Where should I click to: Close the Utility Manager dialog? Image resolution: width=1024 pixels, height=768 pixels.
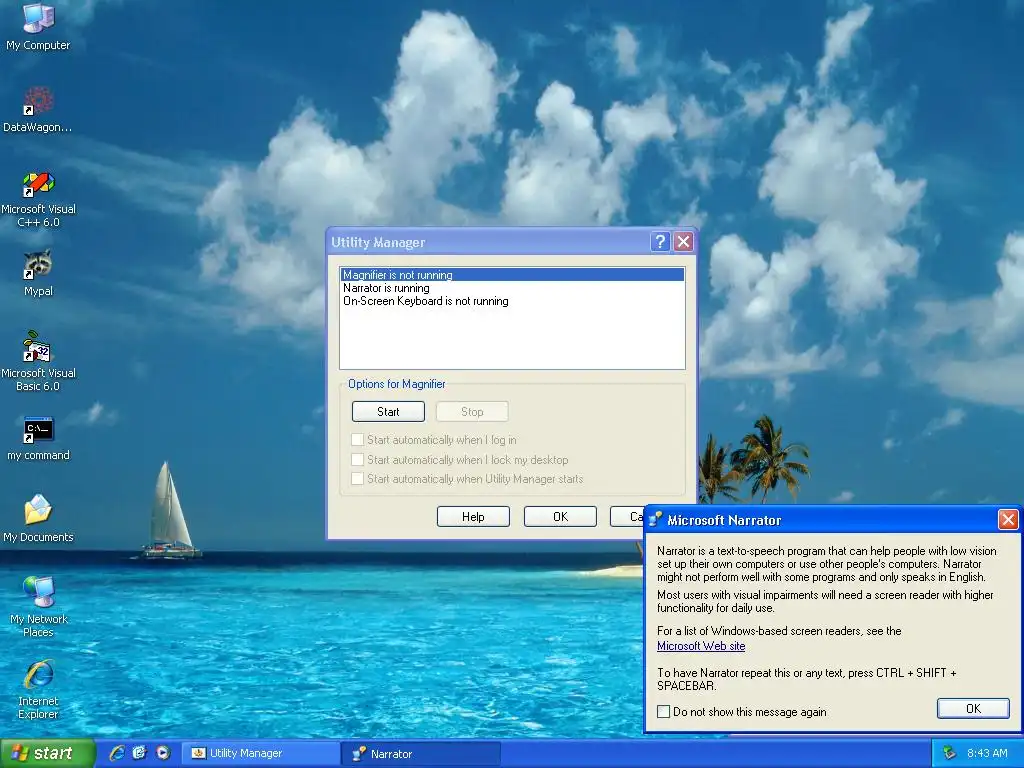[x=683, y=242]
